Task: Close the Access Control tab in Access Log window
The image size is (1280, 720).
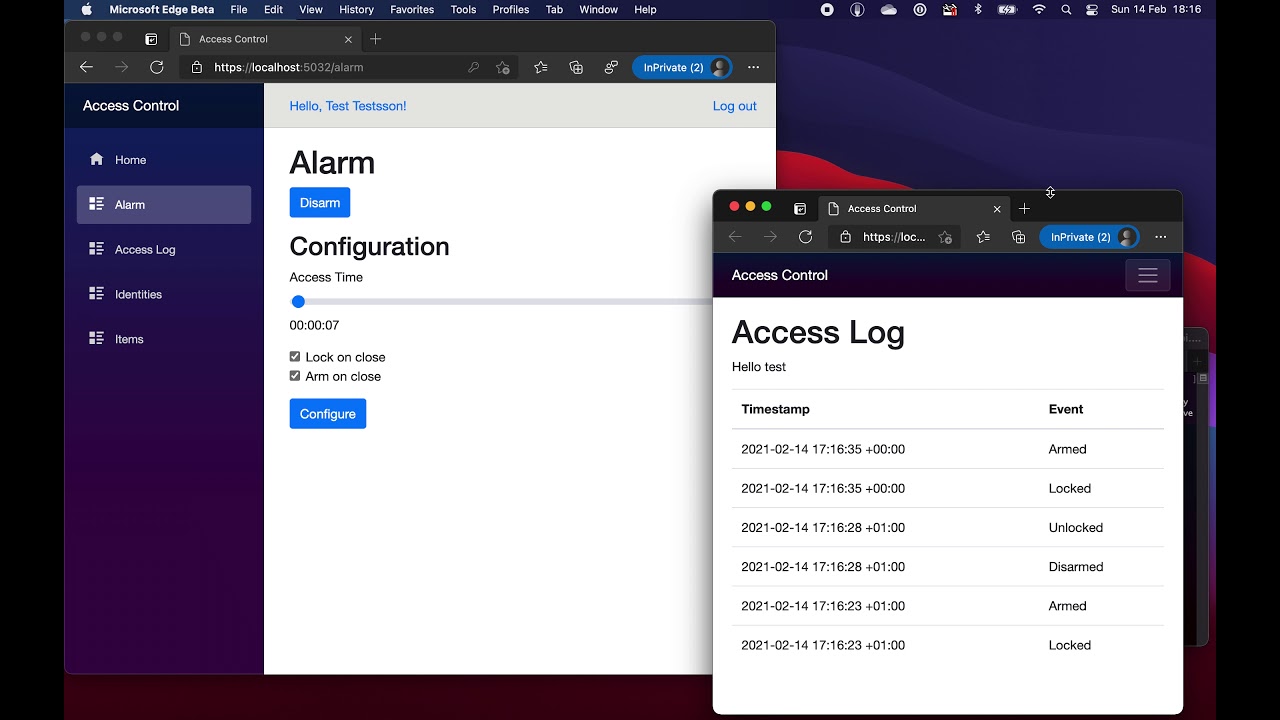Action: 997,208
